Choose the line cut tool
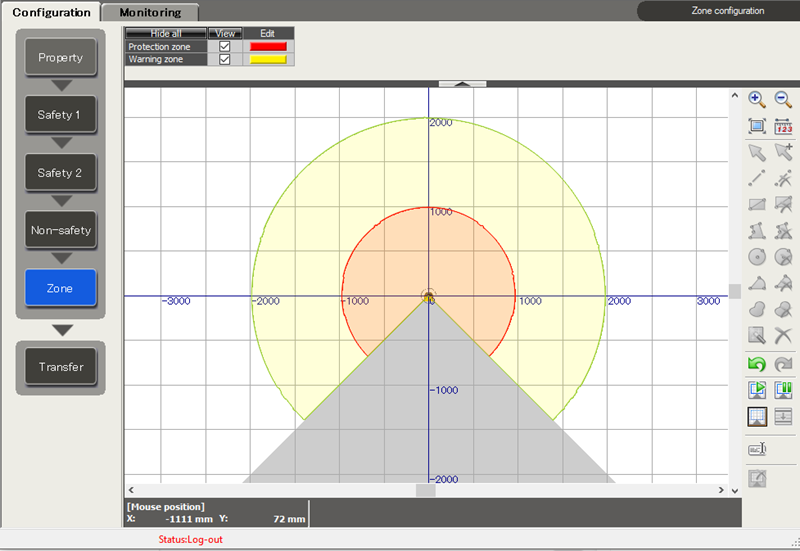The width and height of the screenshot is (800, 551). coord(783,179)
